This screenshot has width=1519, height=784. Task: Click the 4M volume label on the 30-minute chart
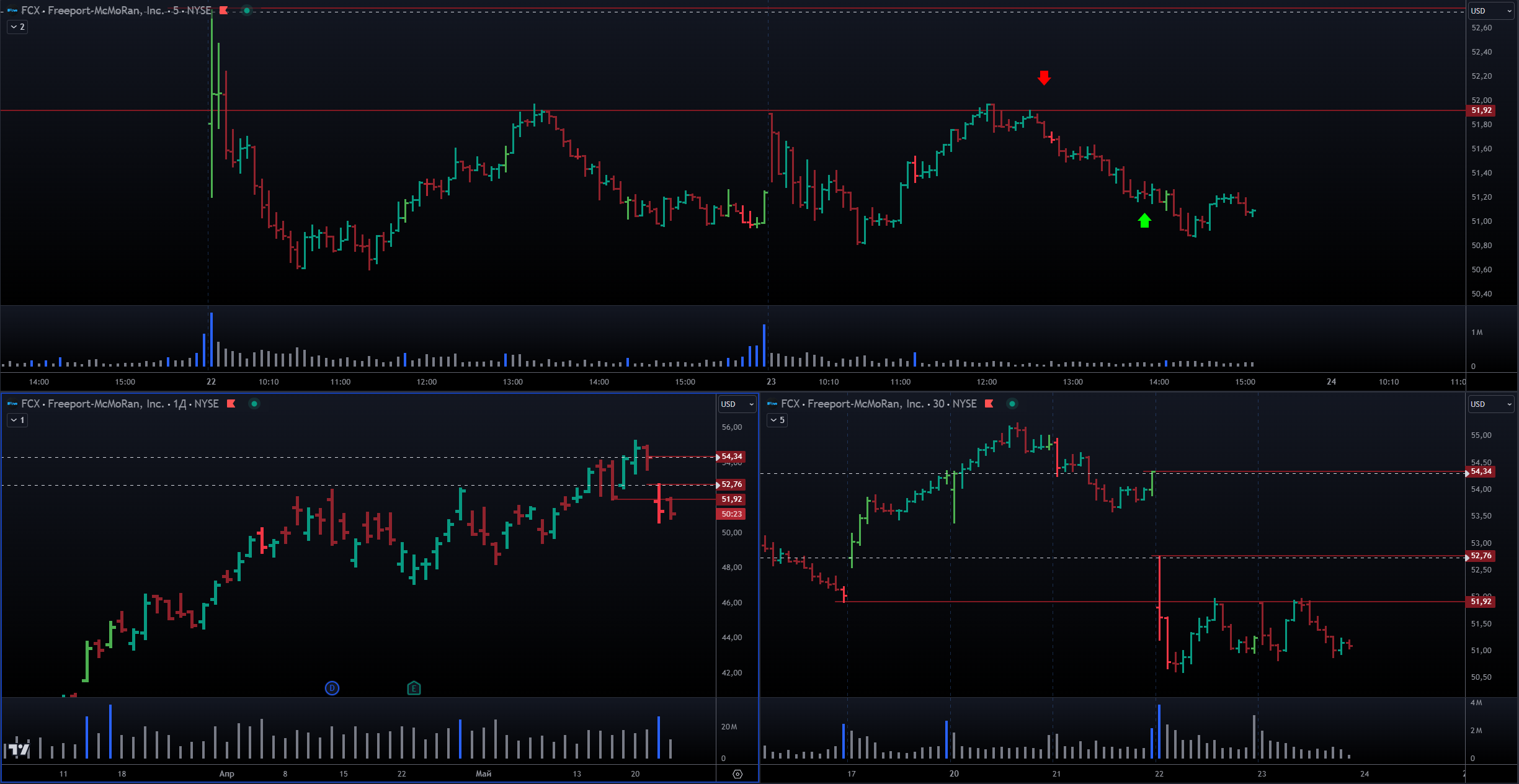coord(1476,703)
